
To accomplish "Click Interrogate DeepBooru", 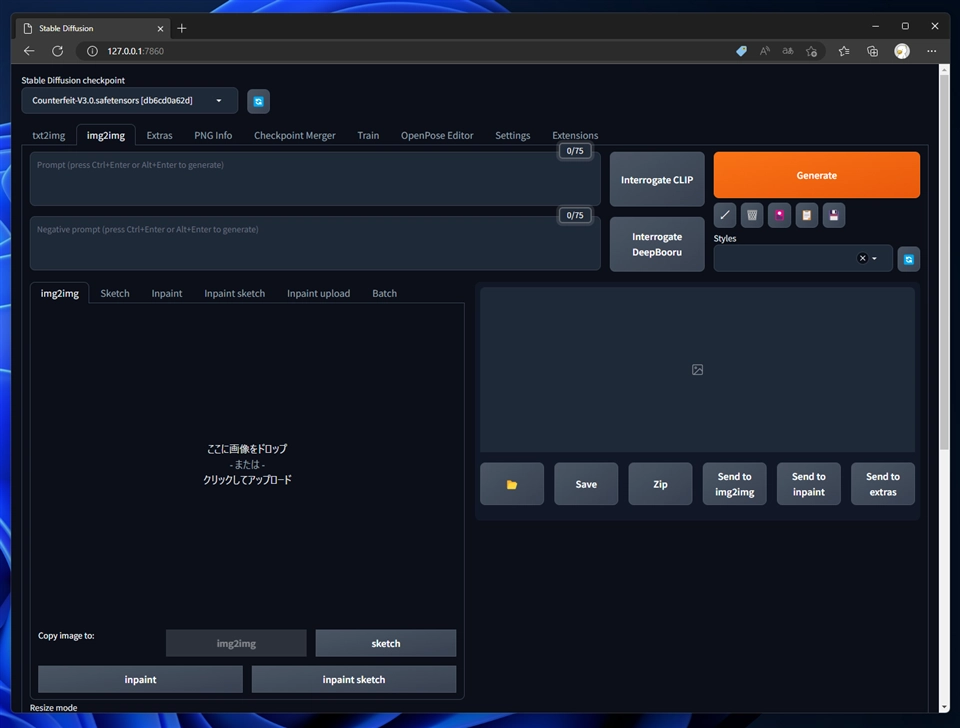I will 657,244.
